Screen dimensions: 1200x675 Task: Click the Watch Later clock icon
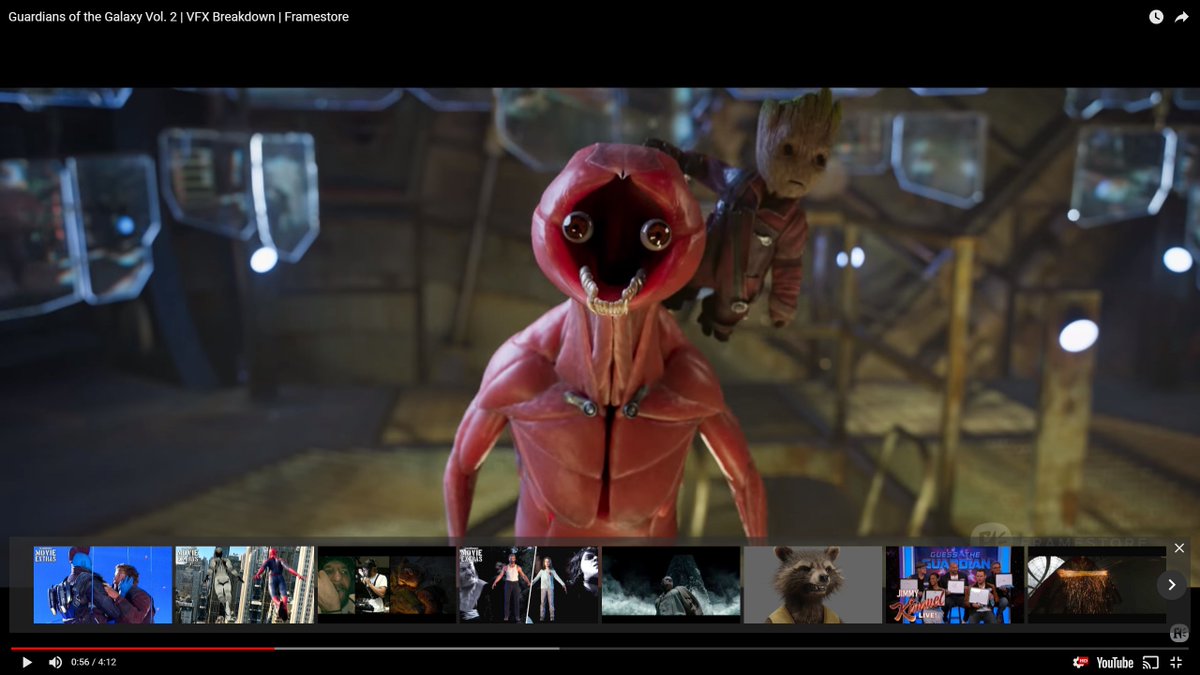pyautogui.click(x=1156, y=17)
